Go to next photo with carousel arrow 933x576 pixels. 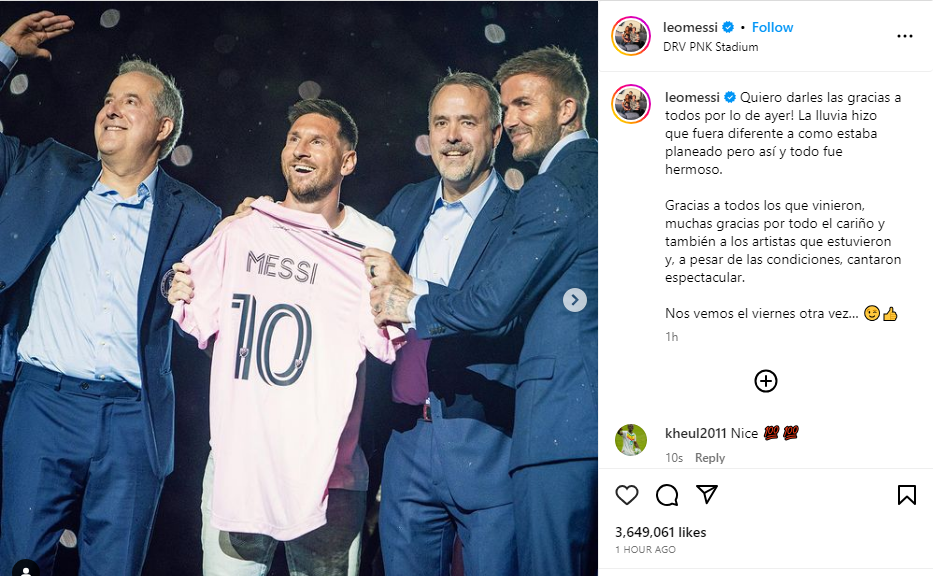(575, 300)
